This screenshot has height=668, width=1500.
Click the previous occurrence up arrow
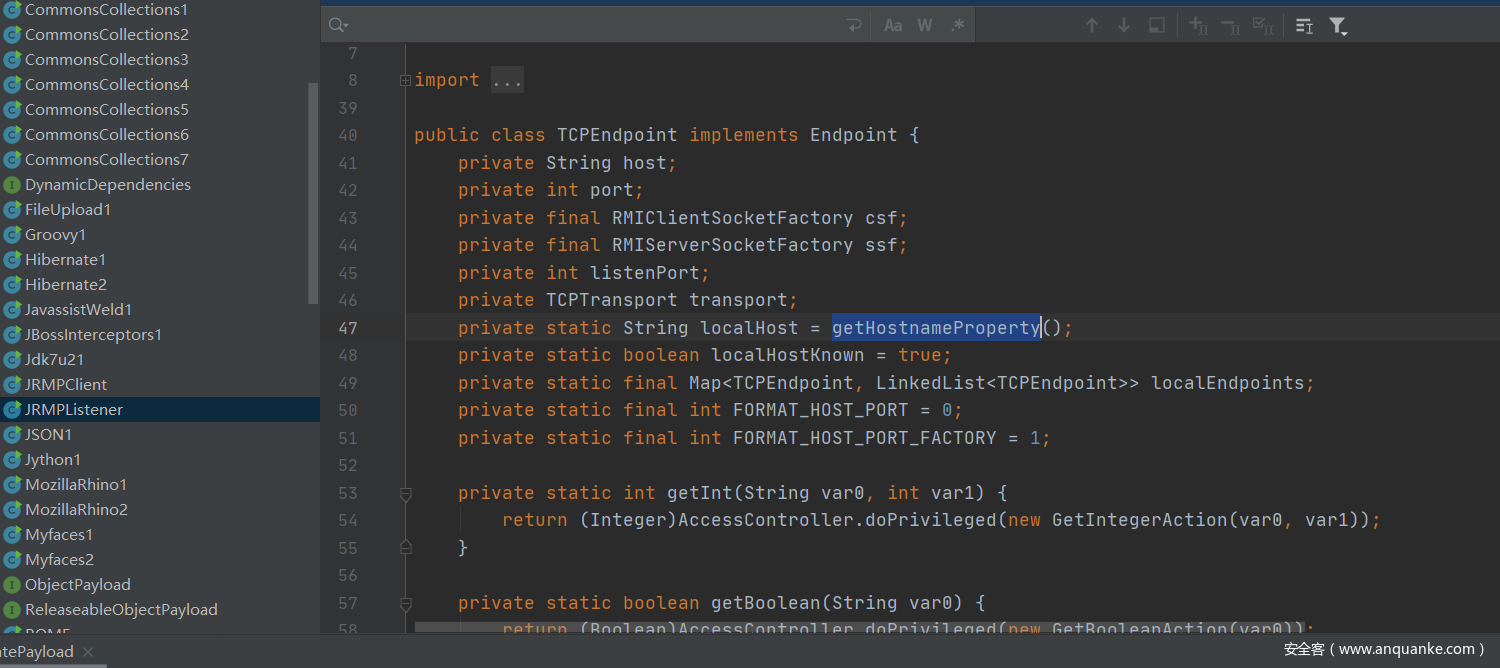point(1092,26)
